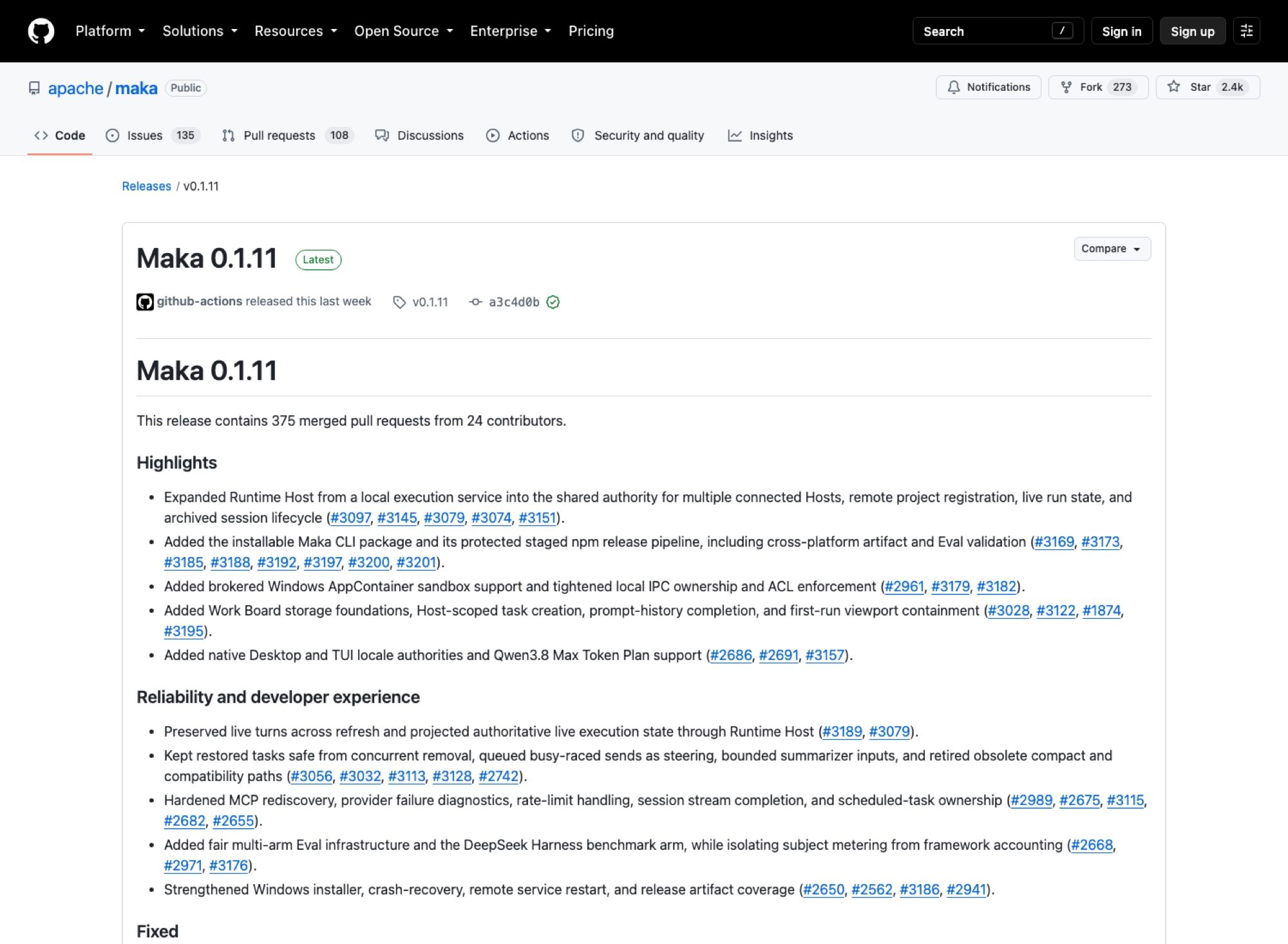1288x944 pixels.
Task: Click the GitHub logo icon
Action: point(41,31)
